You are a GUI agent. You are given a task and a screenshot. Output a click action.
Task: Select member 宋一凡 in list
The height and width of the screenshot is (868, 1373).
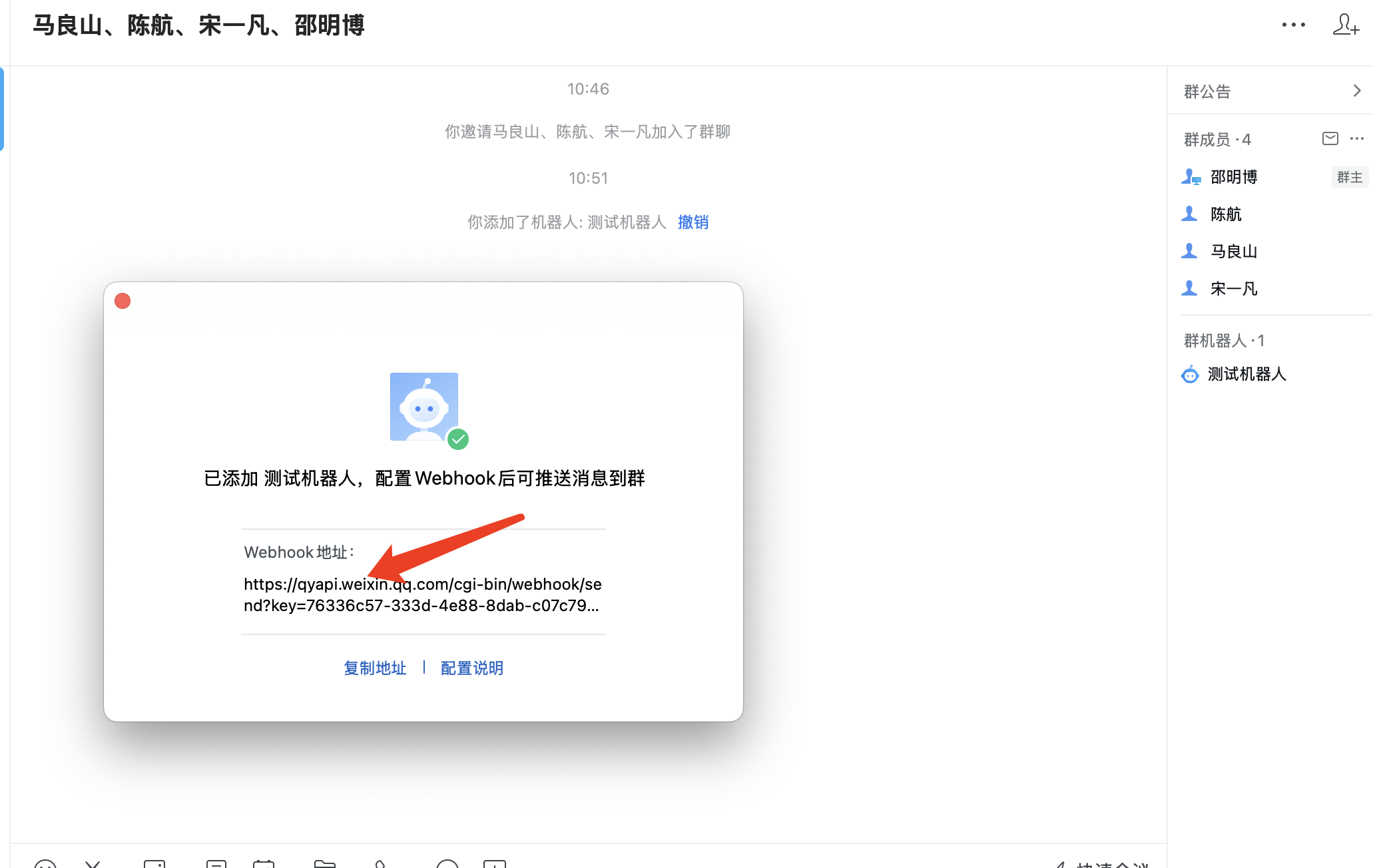click(x=1233, y=289)
